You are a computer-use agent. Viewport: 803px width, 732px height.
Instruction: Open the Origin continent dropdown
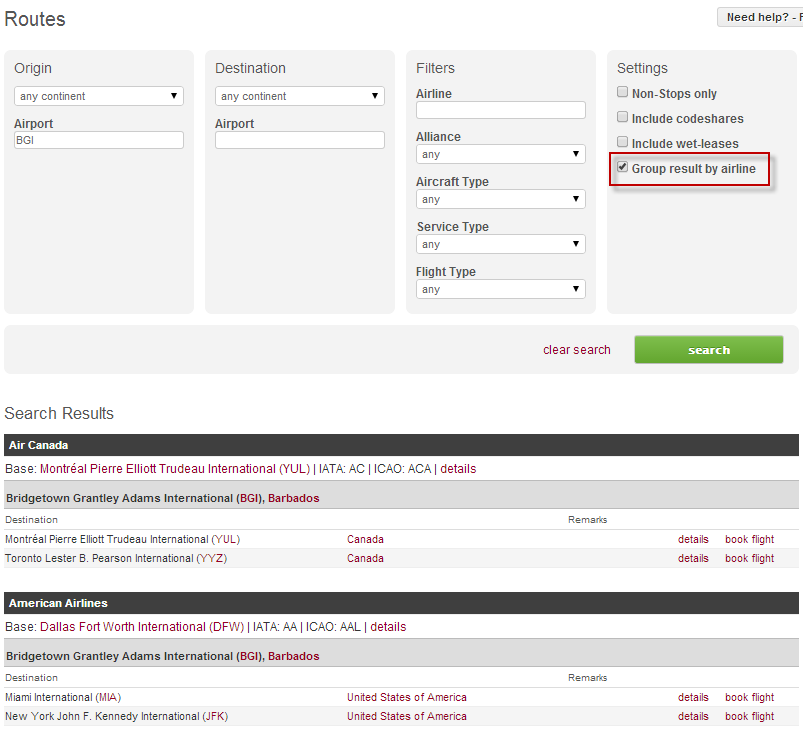click(99, 96)
